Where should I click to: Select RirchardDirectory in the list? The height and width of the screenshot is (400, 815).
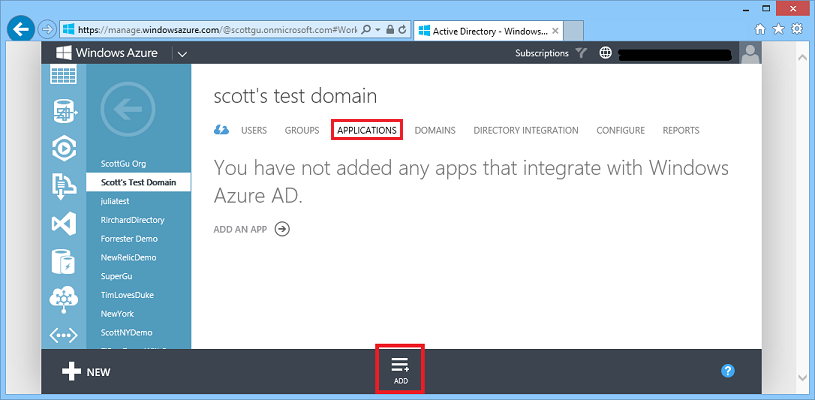point(133,220)
